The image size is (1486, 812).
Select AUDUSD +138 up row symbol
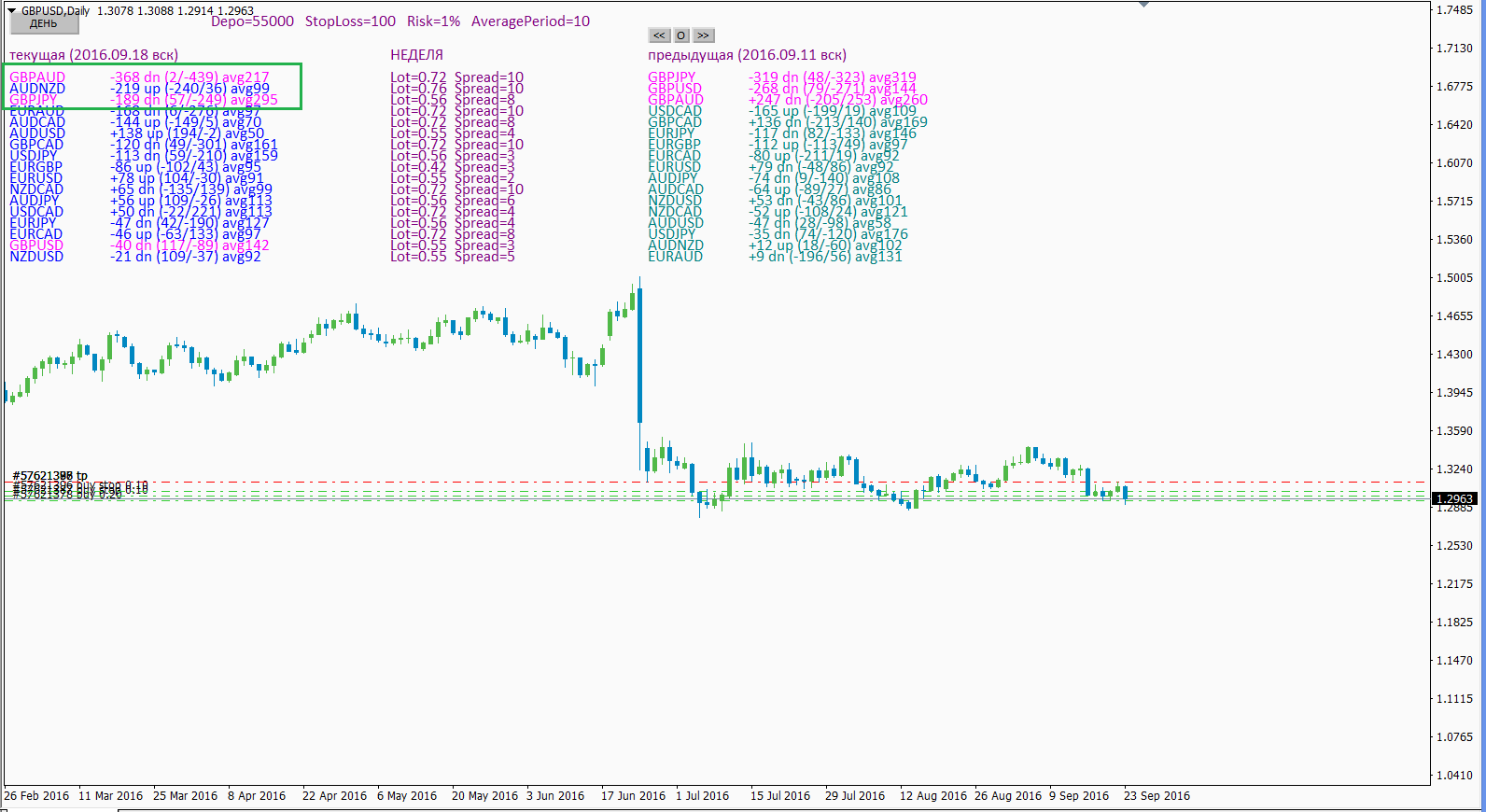tap(37, 133)
